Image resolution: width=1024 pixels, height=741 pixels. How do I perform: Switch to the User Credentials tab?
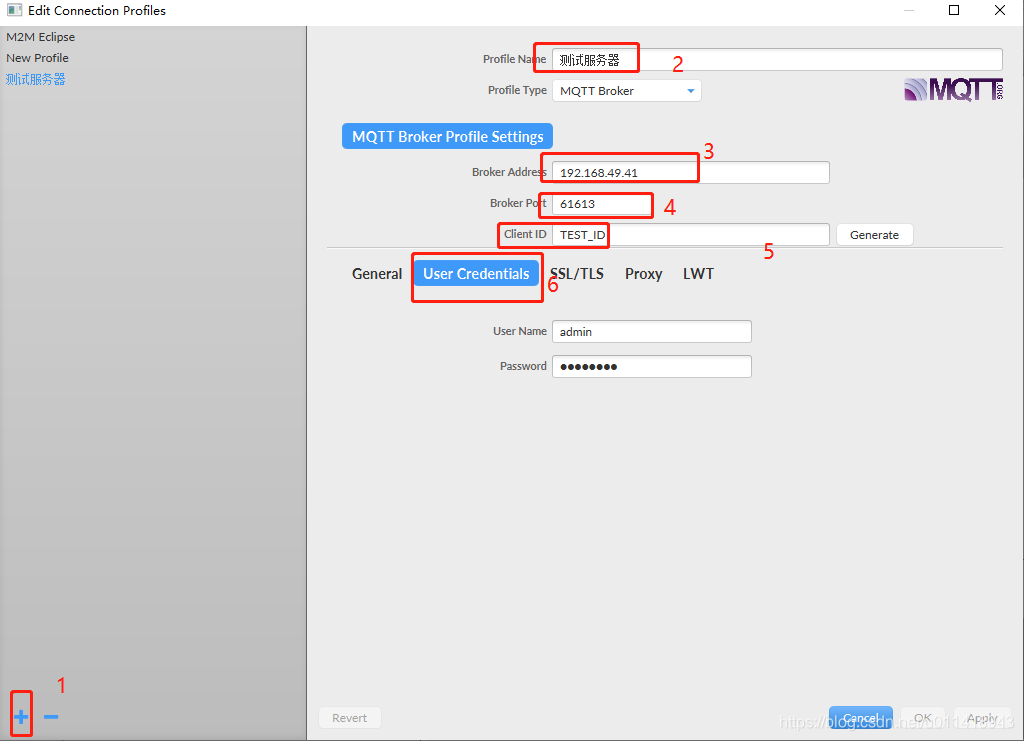point(476,274)
